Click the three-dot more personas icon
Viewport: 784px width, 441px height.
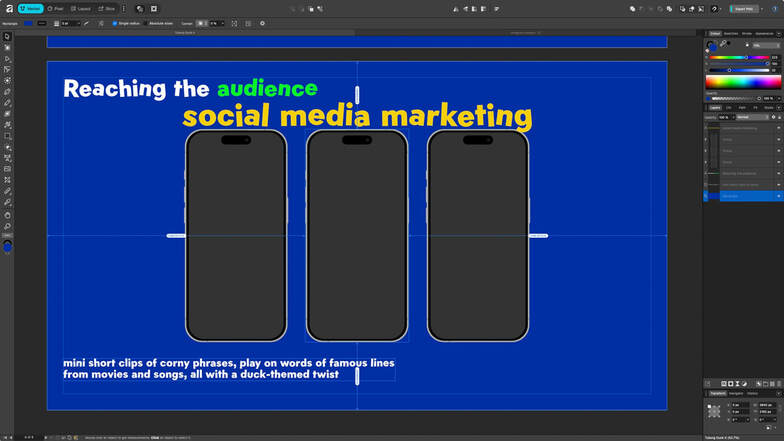click(x=125, y=8)
